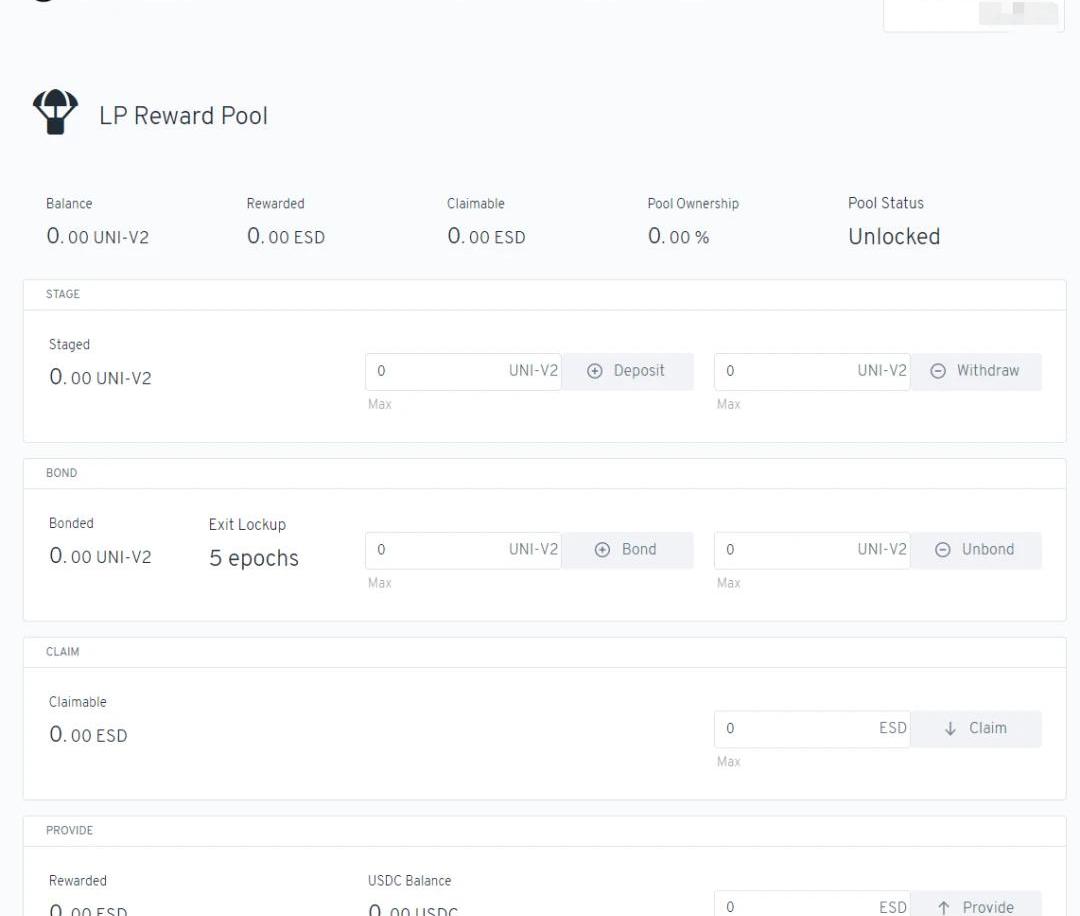This screenshot has height=916, width=1080.
Task: Click Max under the Deposit field
Action: click(380, 405)
